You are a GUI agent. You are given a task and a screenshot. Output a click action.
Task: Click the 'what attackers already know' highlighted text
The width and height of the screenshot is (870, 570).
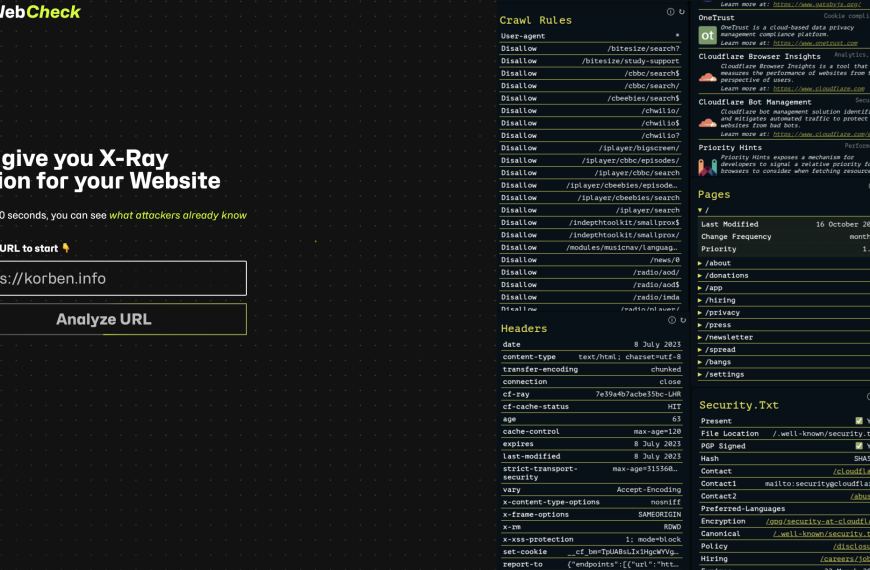click(x=178, y=215)
